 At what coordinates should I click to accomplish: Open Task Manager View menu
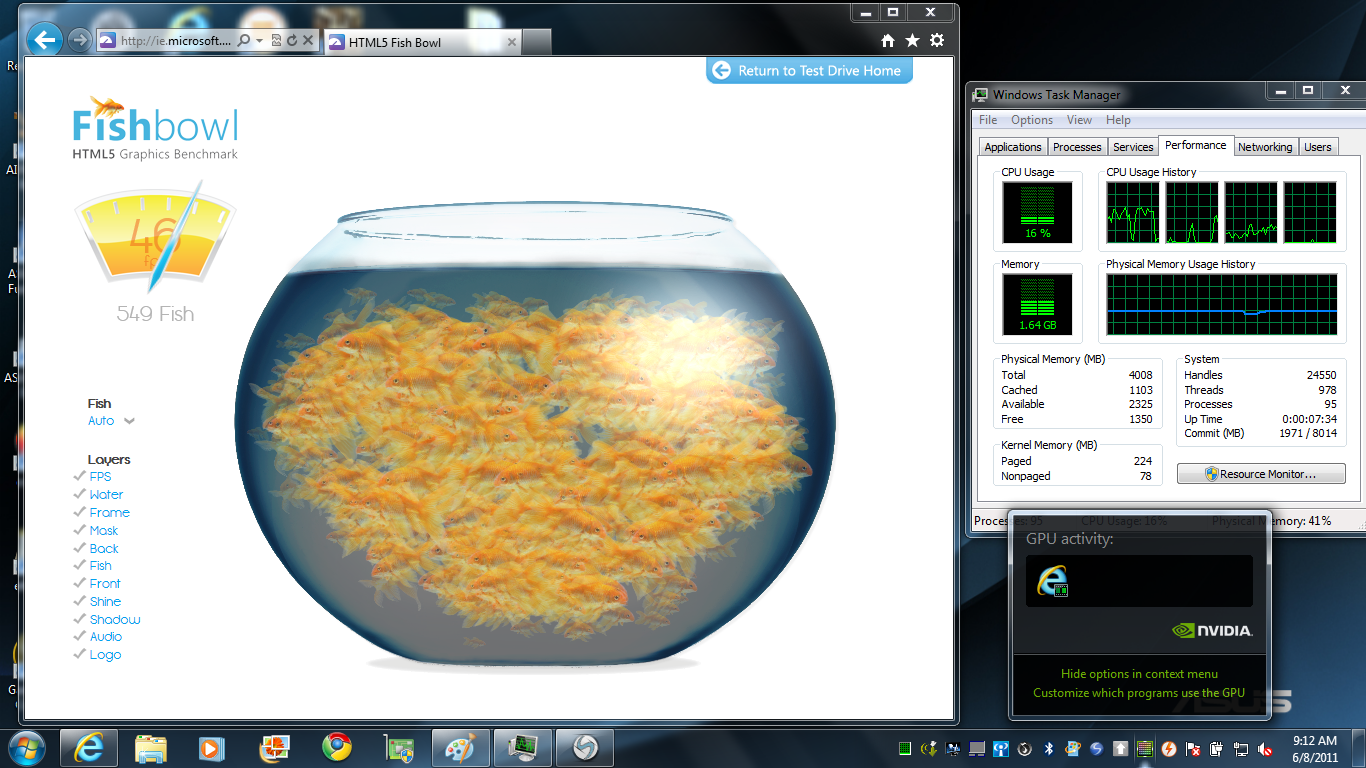[1080, 120]
